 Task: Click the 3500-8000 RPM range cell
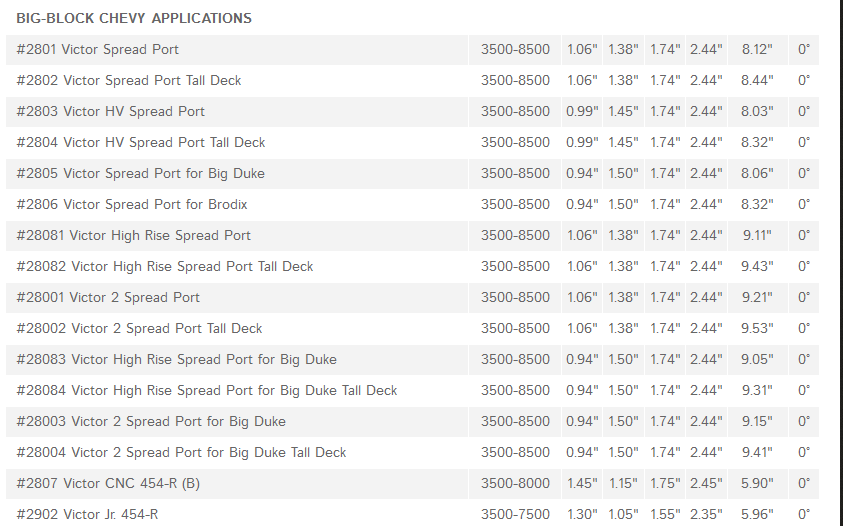point(515,483)
